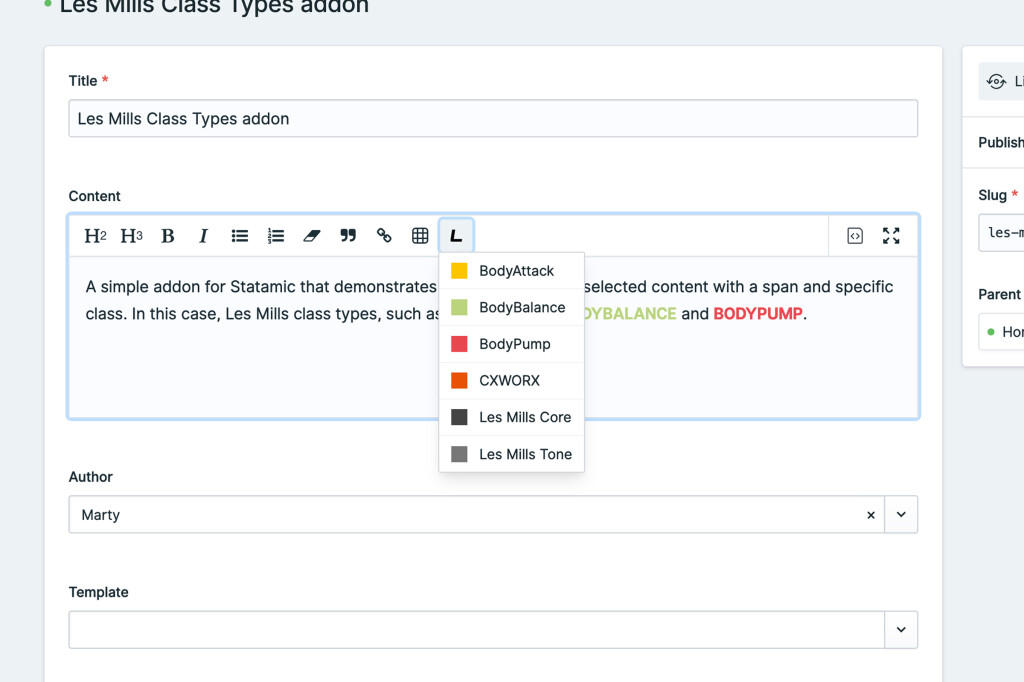The image size is (1024, 682).
Task: Expand the Author dropdown
Action: (901, 515)
